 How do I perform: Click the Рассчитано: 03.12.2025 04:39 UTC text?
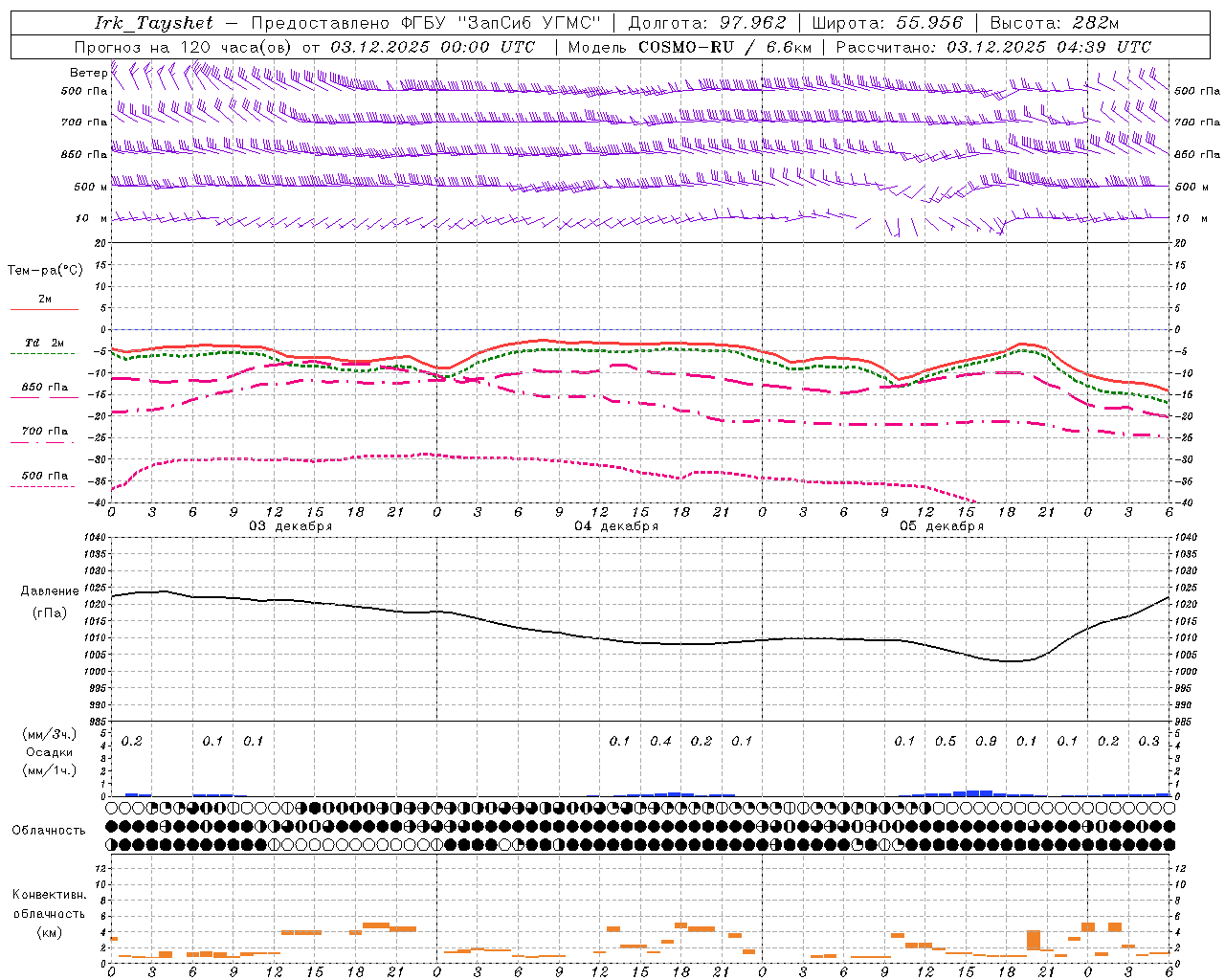tap(993, 47)
